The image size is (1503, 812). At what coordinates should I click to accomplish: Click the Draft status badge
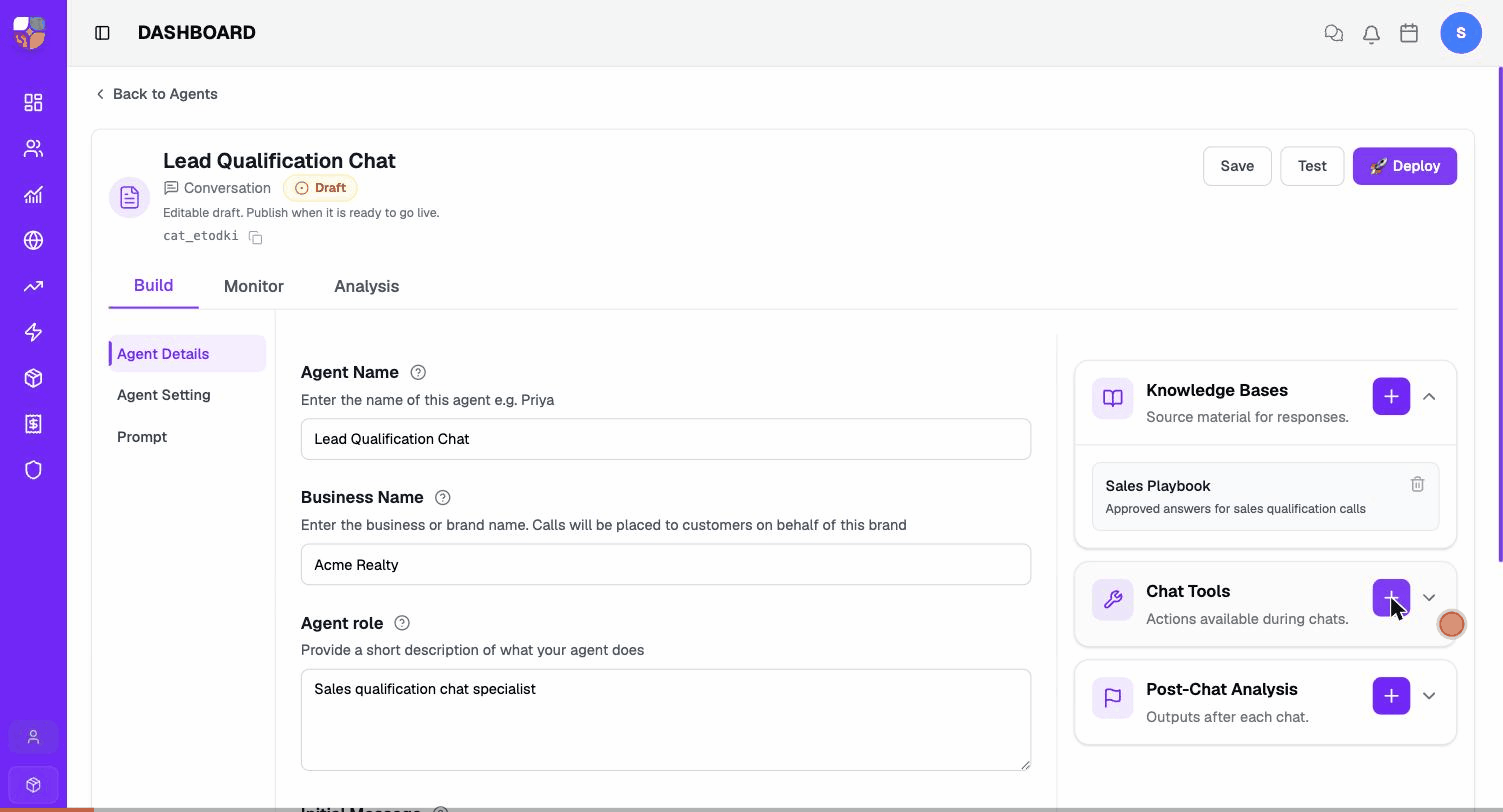(x=320, y=188)
